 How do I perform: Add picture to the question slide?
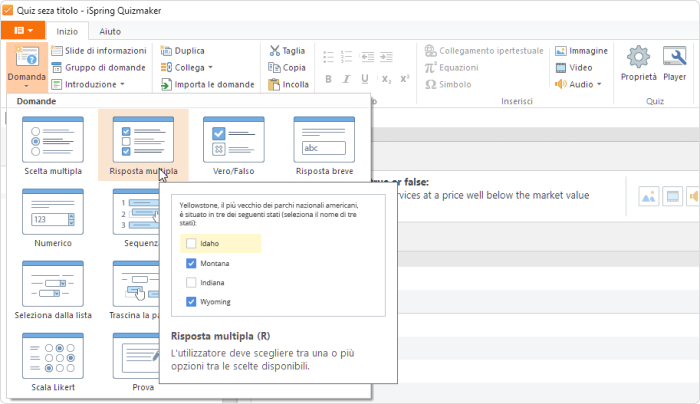(x=649, y=196)
